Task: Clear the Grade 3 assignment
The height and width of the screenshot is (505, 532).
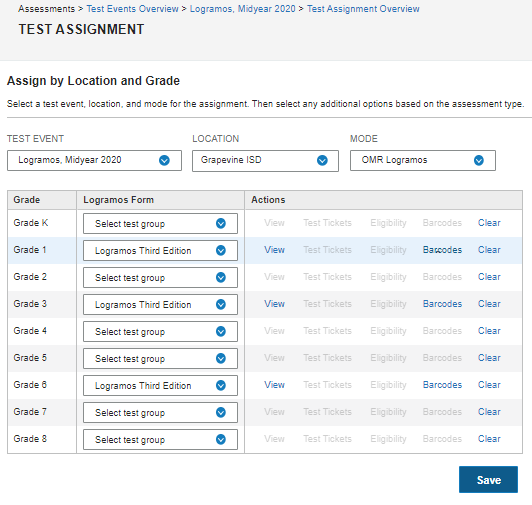Action: [x=489, y=304]
